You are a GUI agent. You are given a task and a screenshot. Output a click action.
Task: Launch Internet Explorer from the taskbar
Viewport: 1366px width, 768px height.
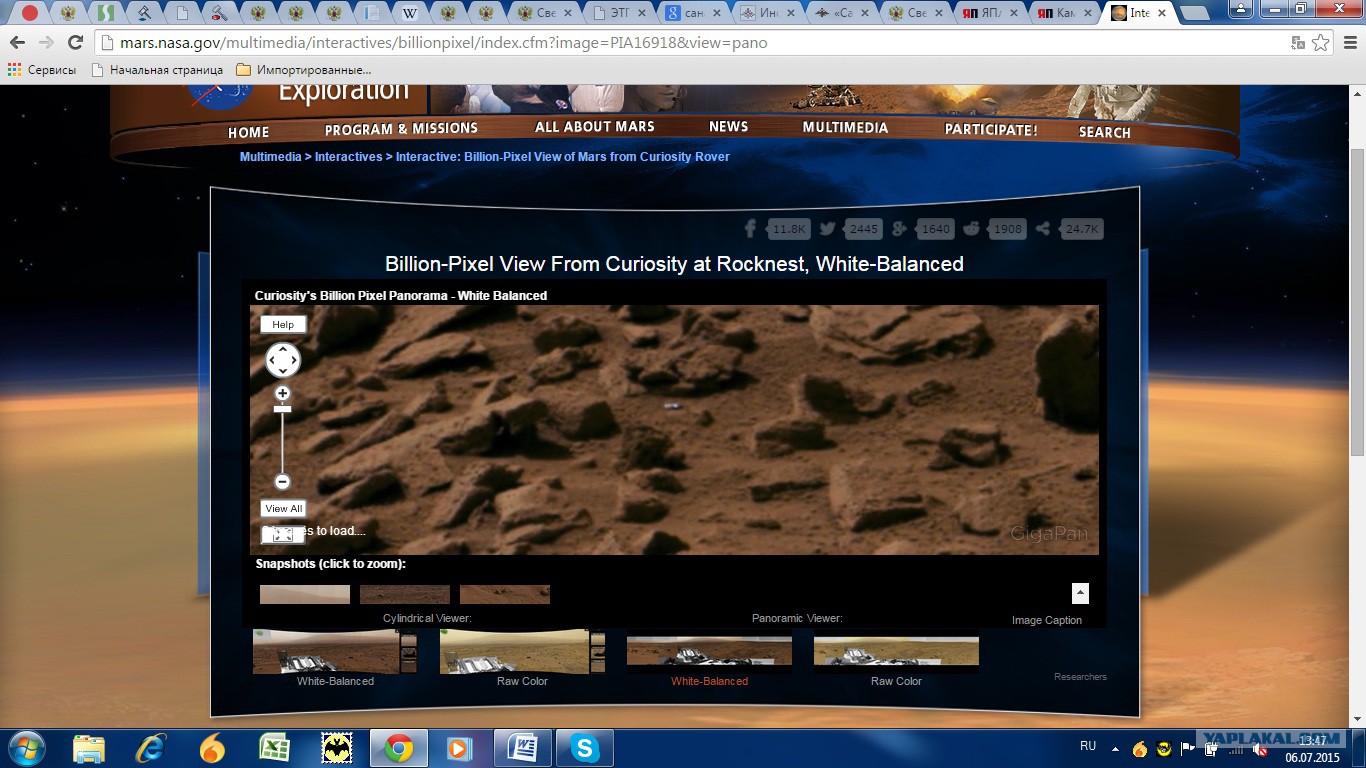click(151, 748)
